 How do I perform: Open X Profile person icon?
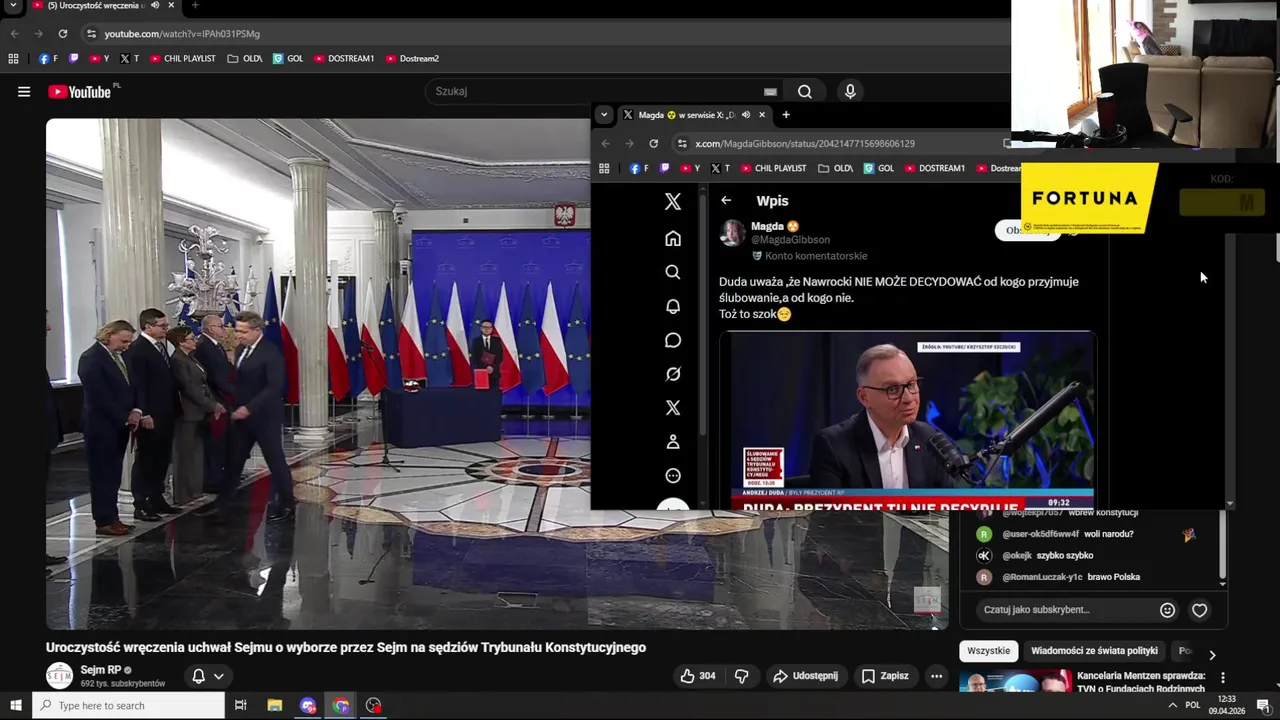[673, 442]
